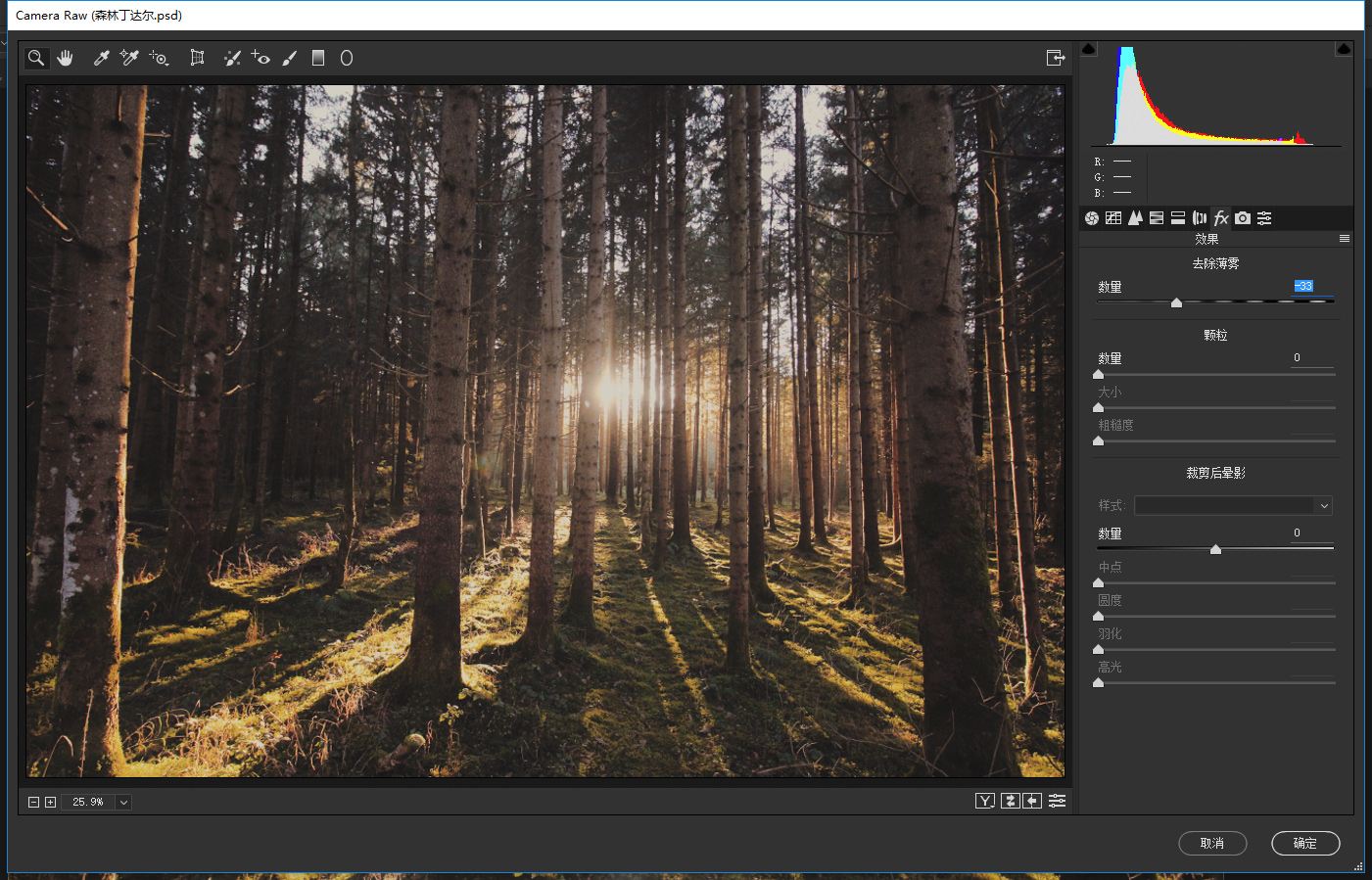Toggle shadow clipping warning in histogram
Screen dimensions: 1372x880
click(1089, 49)
